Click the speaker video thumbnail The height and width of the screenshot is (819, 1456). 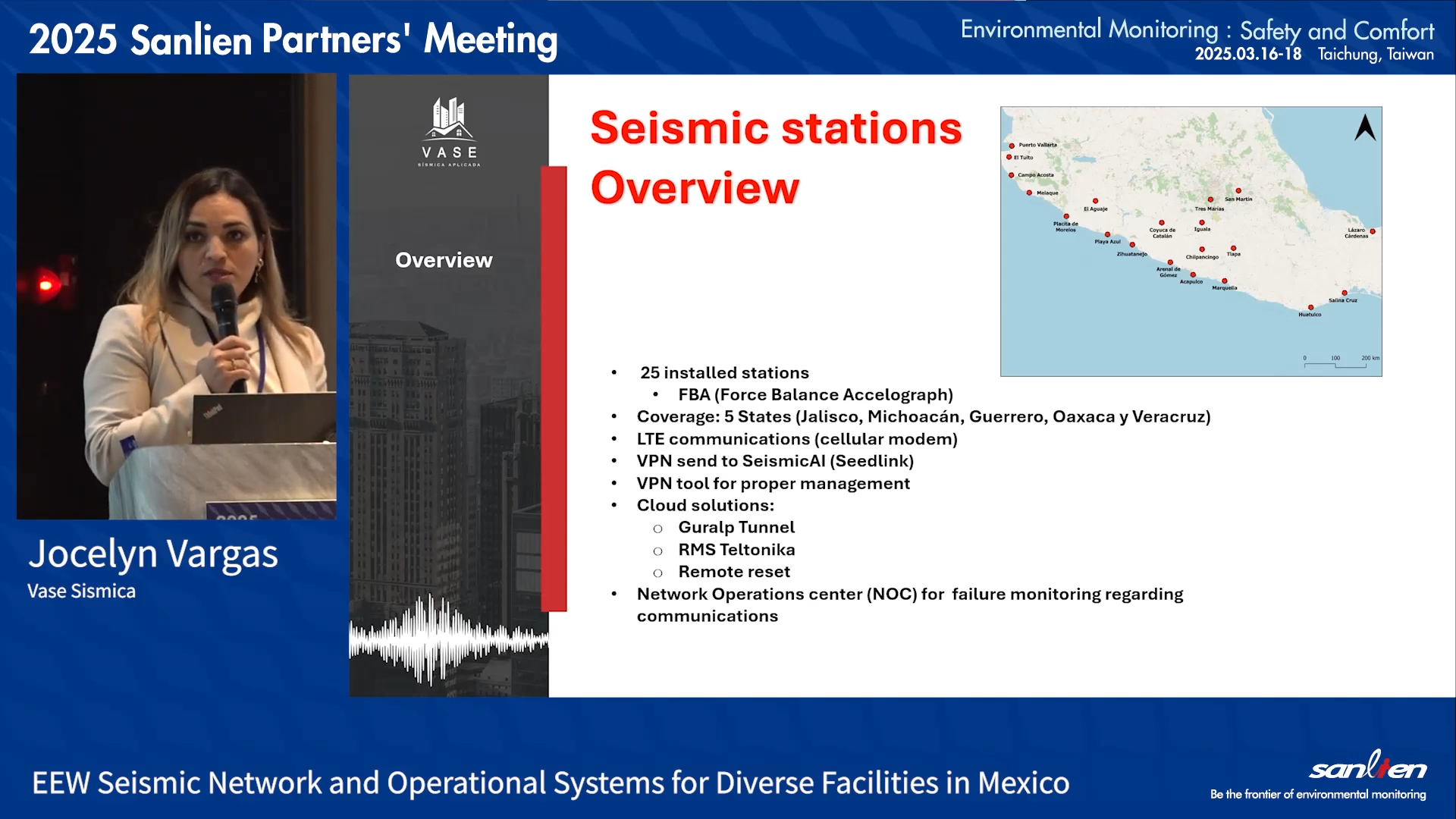176,296
